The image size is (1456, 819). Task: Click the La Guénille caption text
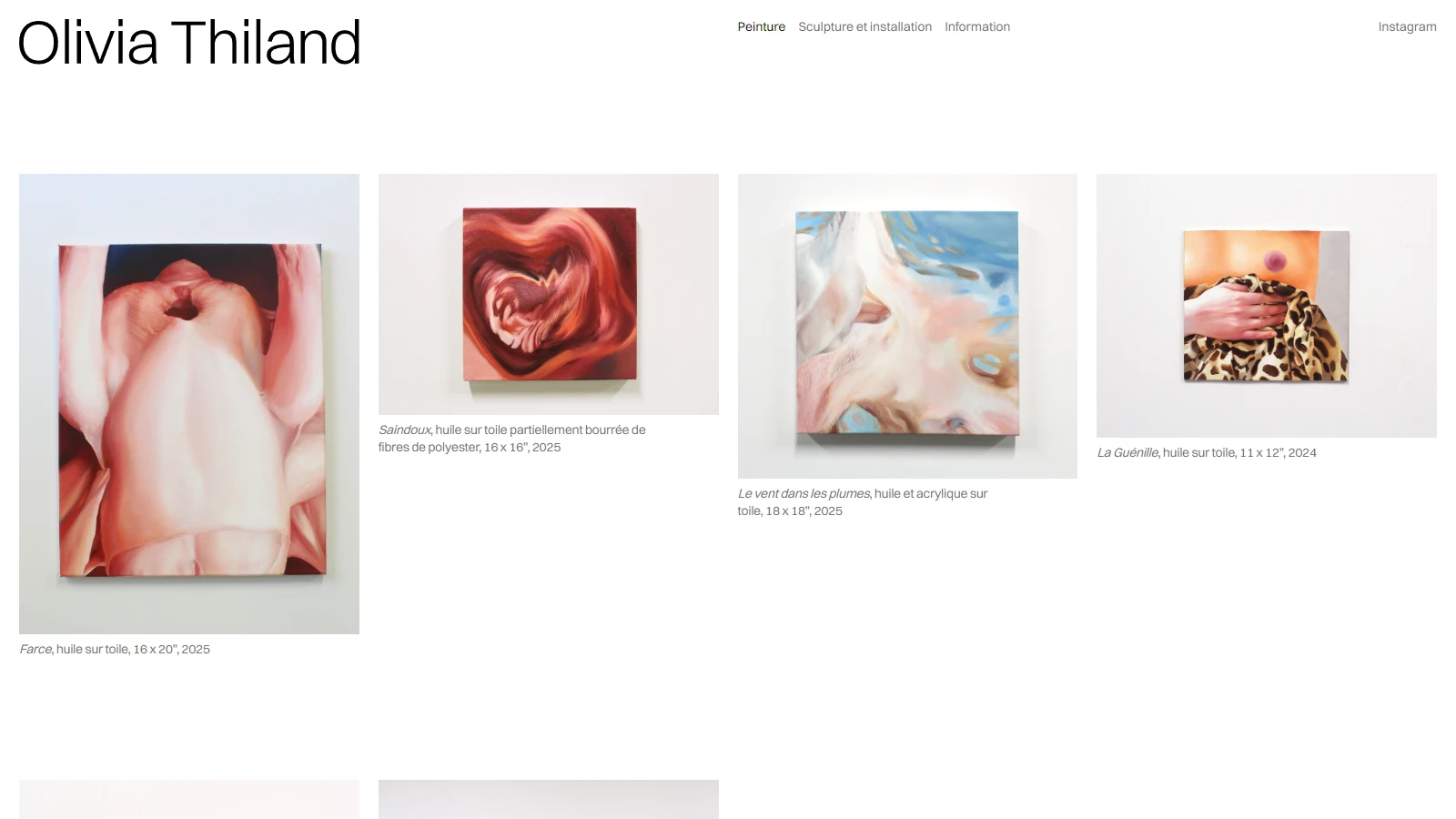tap(1207, 452)
